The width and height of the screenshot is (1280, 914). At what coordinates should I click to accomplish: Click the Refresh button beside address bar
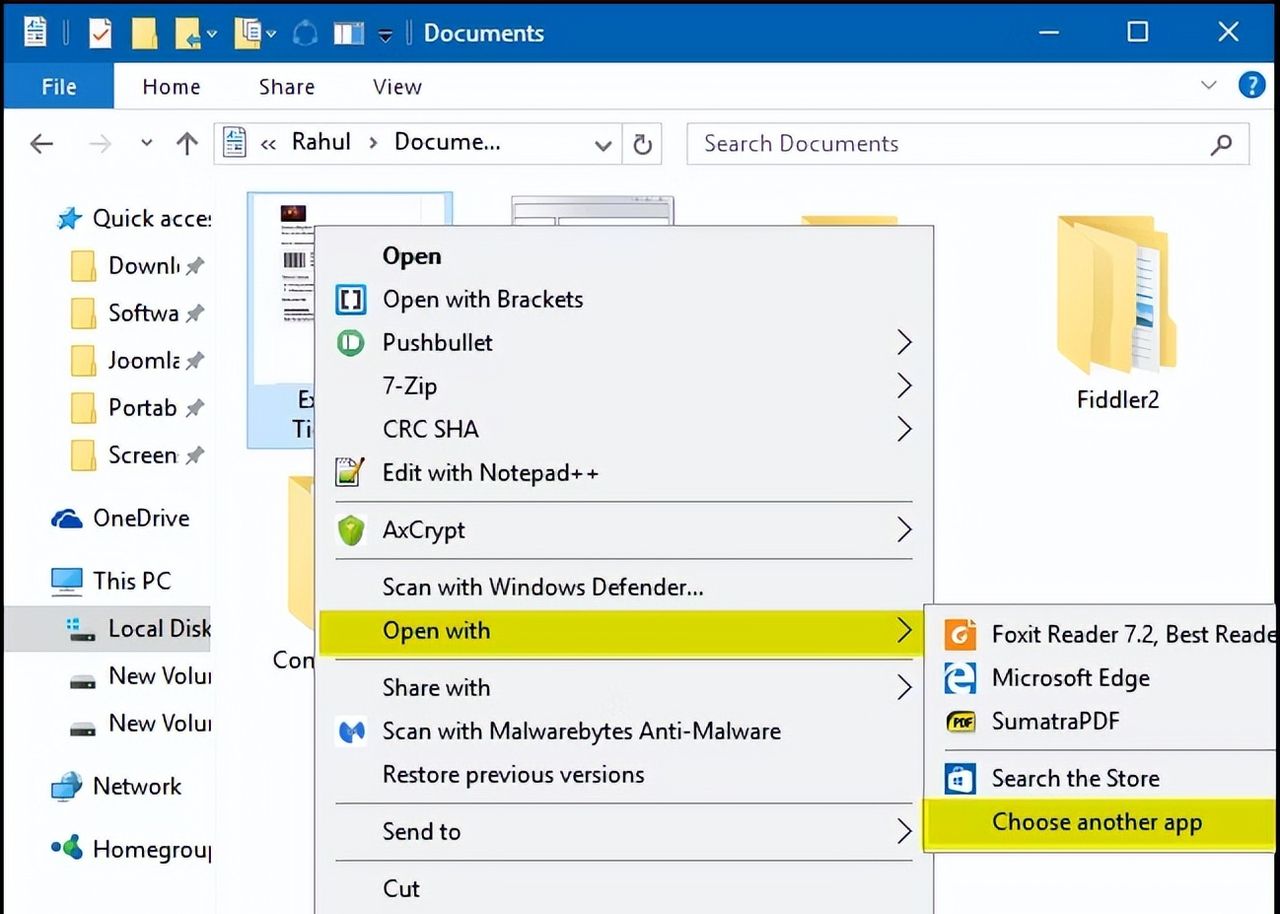point(643,145)
